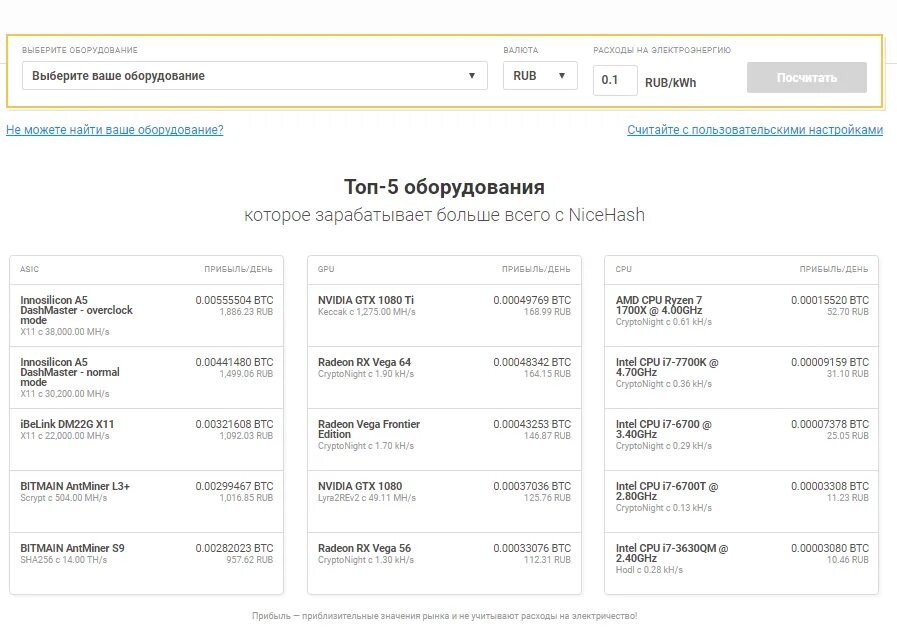Image resolution: width=897 pixels, height=630 pixels.
Task: Select Radeon RX Vega 64 entry
Action: pos(444,378)
